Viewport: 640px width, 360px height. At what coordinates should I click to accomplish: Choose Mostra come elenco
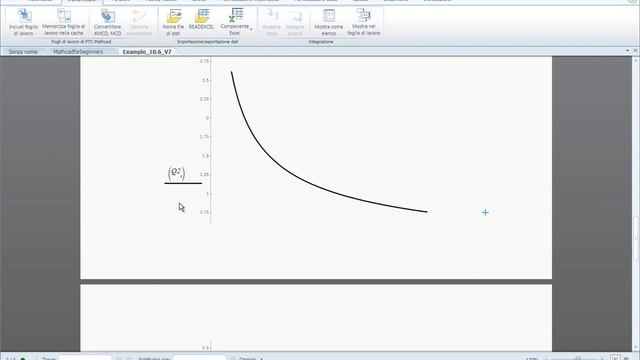pos(329,22)
